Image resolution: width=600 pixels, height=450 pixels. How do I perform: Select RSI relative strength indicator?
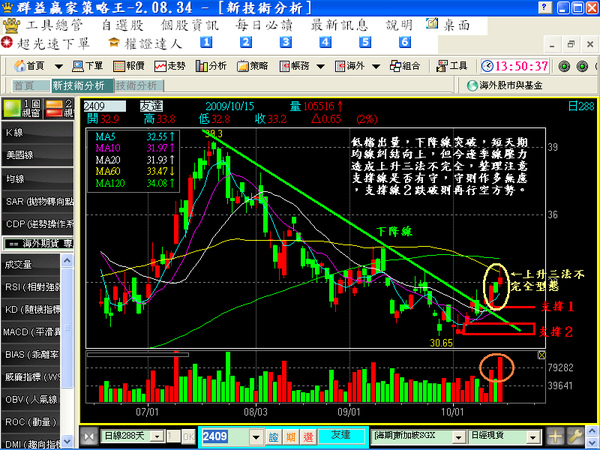click(31, 287)
